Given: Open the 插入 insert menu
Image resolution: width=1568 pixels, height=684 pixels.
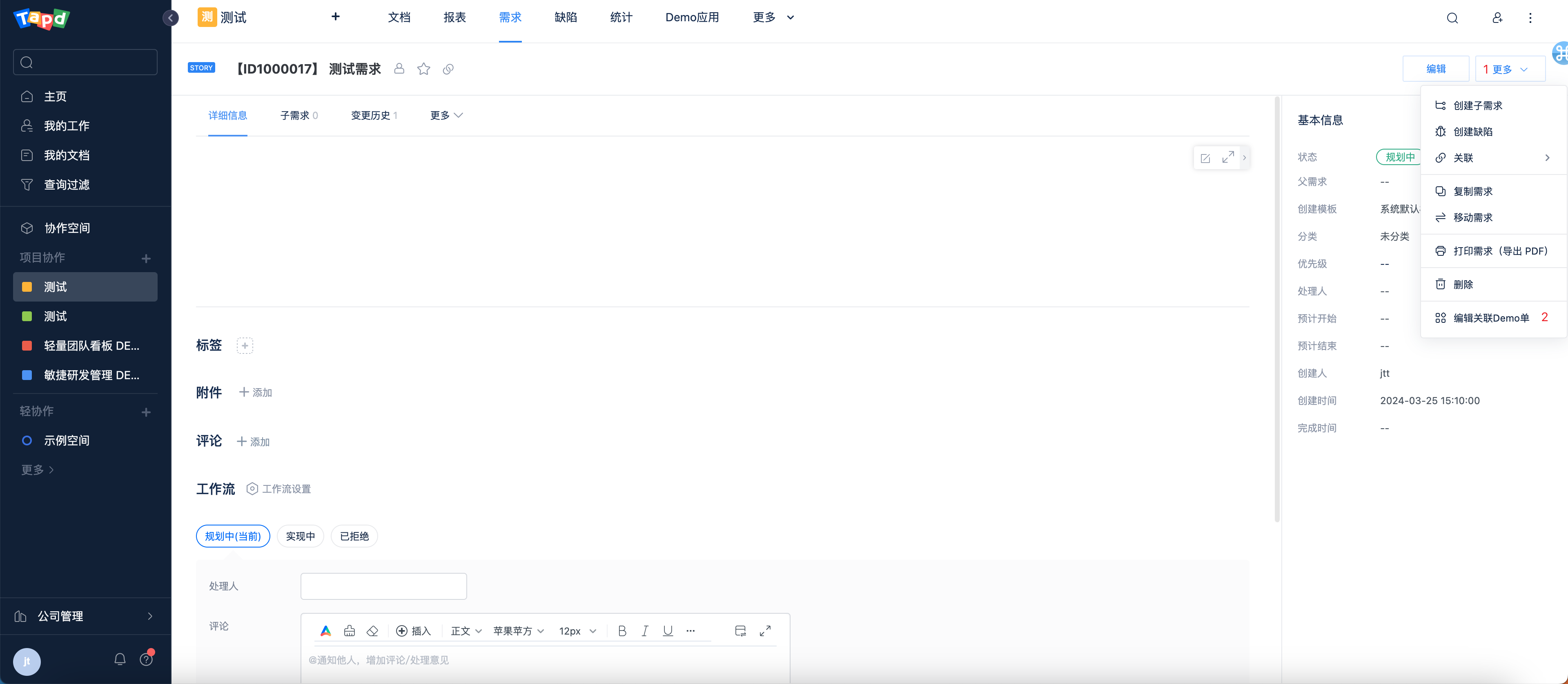Looking at the screenshot, I should pyautogui.click(x=413, y=631).
